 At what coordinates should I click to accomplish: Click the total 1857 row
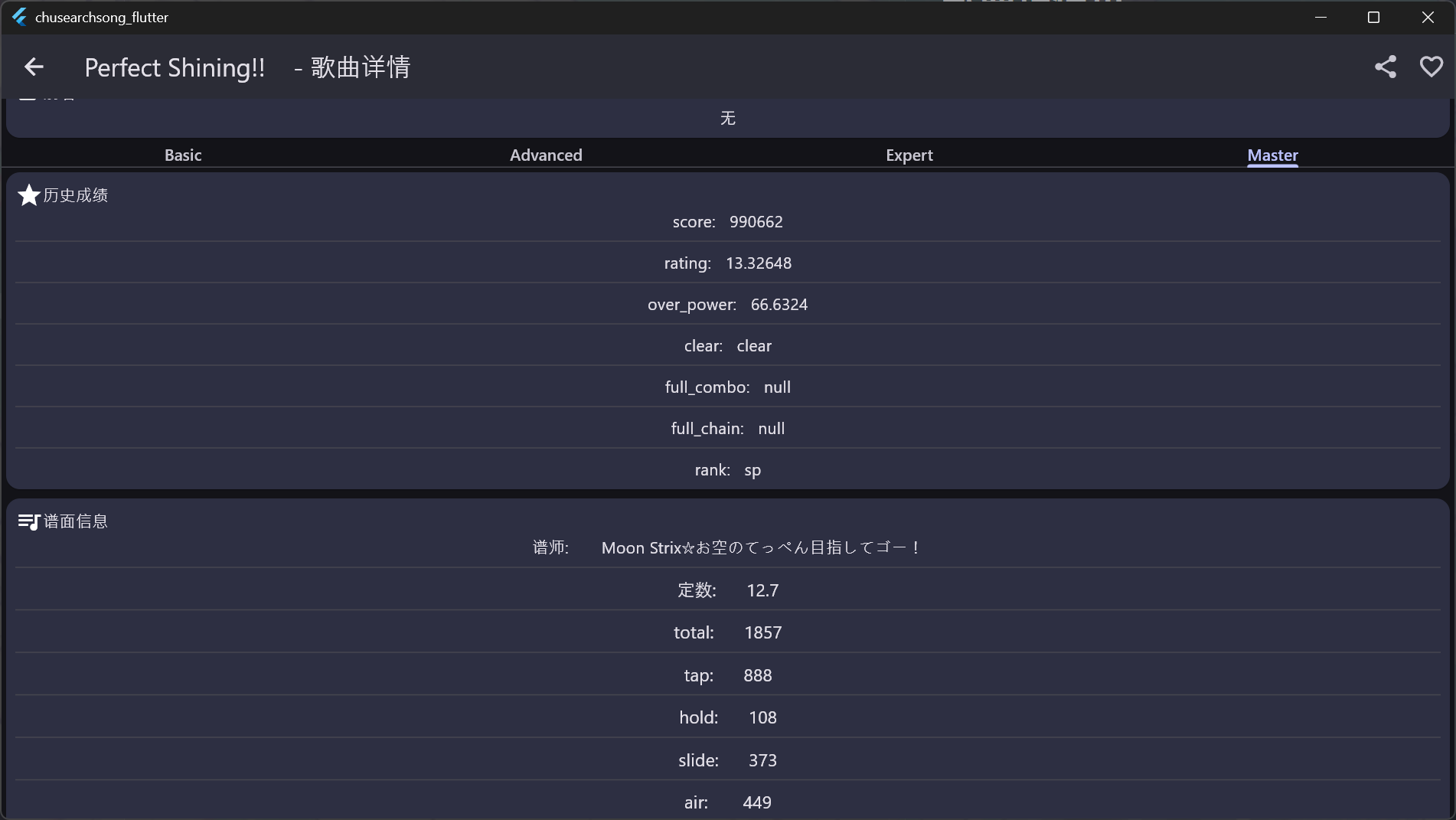coord(728,632)
